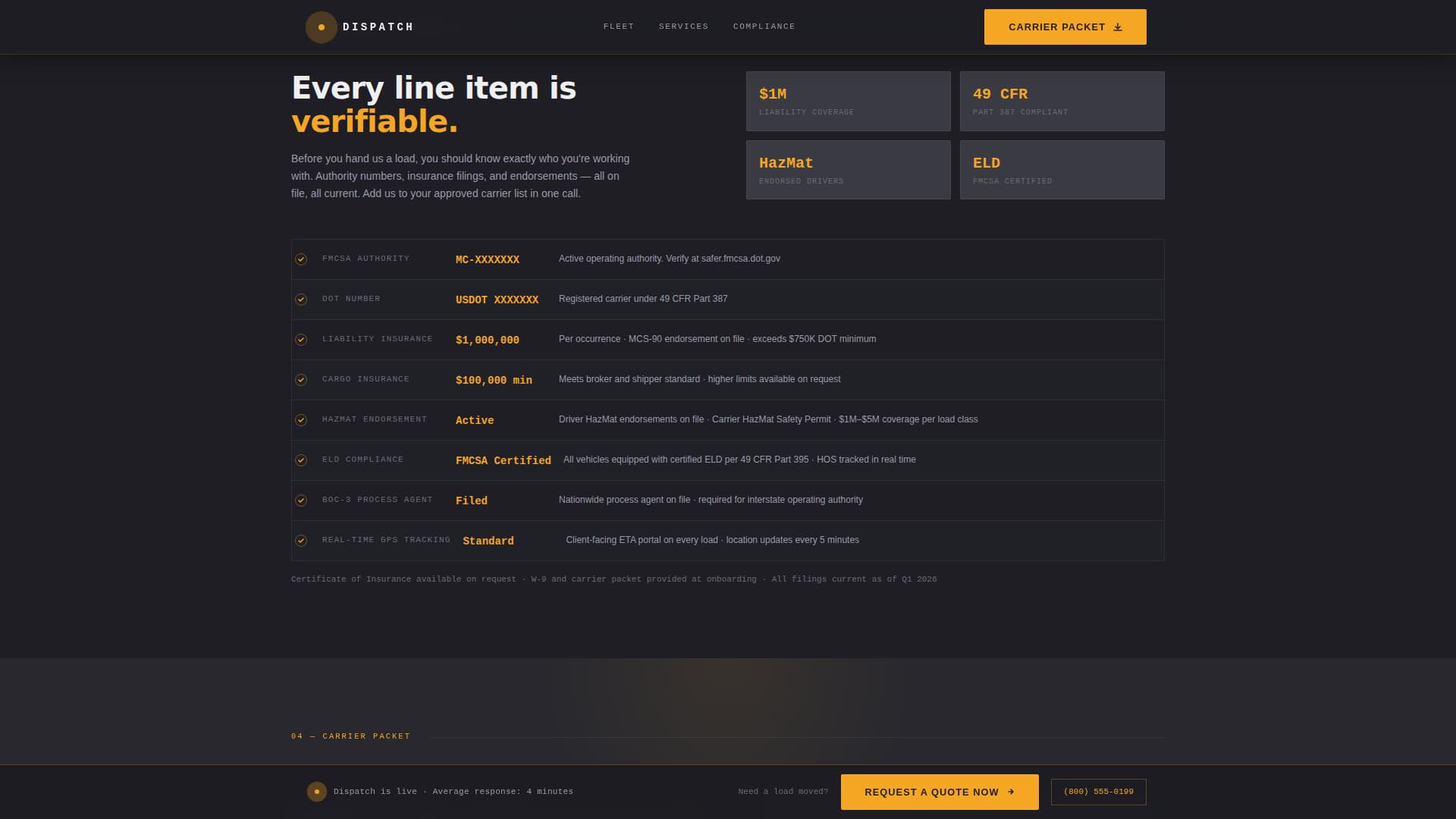Viewport: 1456px width, 819px height.
Task: Click the live status dot next to Dispatch
Action: 316,791
